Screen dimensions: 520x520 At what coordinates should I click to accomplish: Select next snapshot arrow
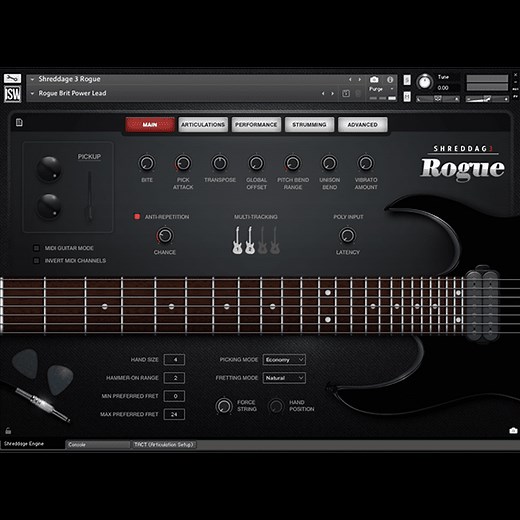(332, 94)
